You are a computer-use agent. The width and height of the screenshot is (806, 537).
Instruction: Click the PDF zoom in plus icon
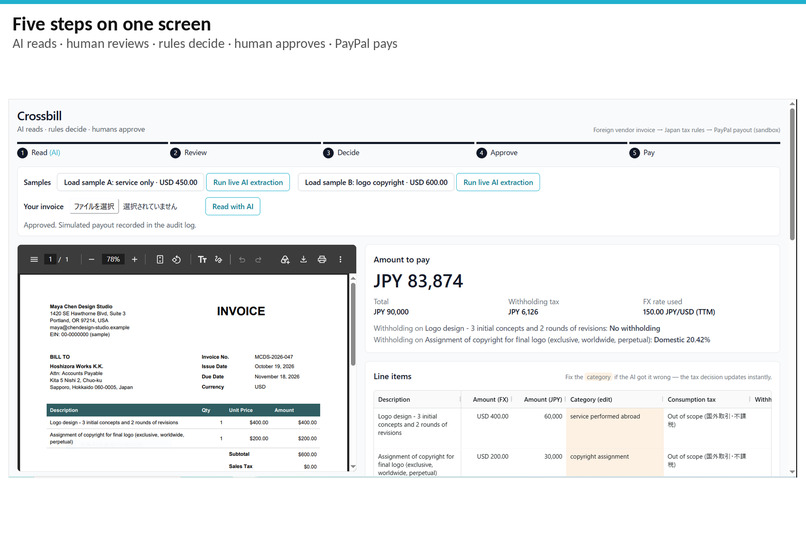tap(135, 260)
